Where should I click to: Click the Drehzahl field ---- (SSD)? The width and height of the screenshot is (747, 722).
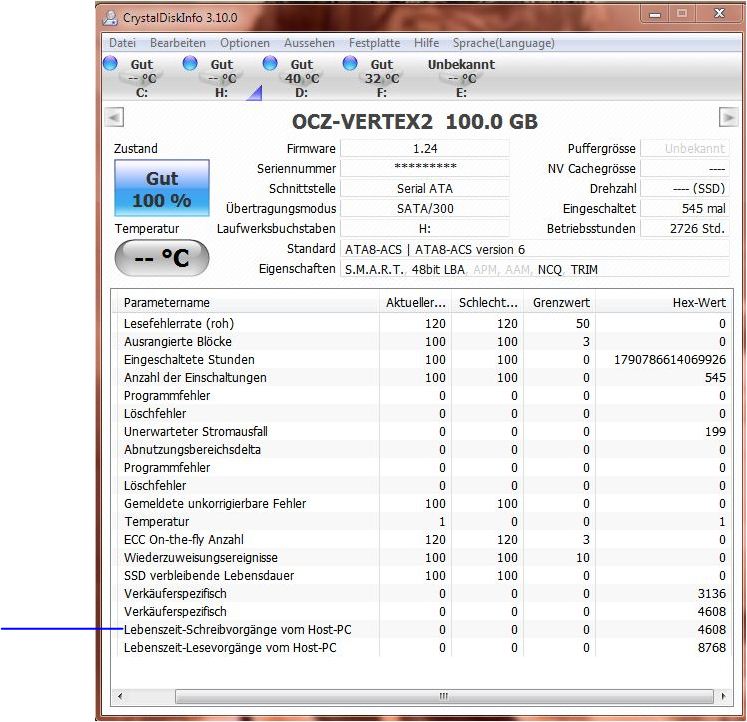coord(685,189)
